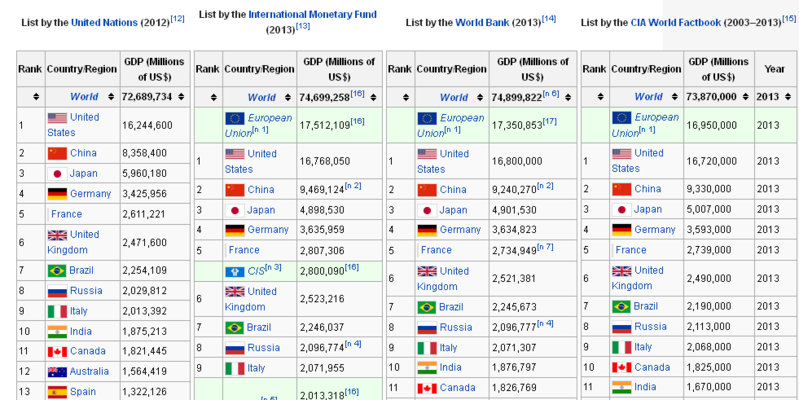Click the United Kingdom flag in the World Bank table
Screen dimensions: 799x400
(x=427, y=271)
